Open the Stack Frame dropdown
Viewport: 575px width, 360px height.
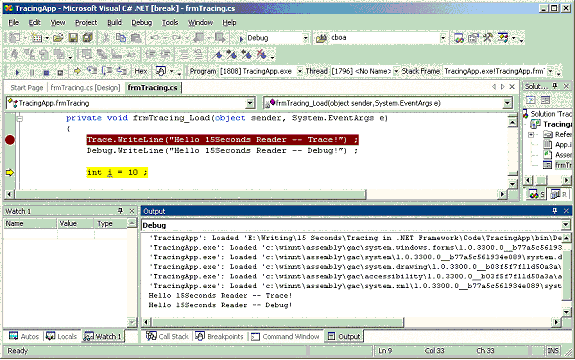(x=550, y=71)
